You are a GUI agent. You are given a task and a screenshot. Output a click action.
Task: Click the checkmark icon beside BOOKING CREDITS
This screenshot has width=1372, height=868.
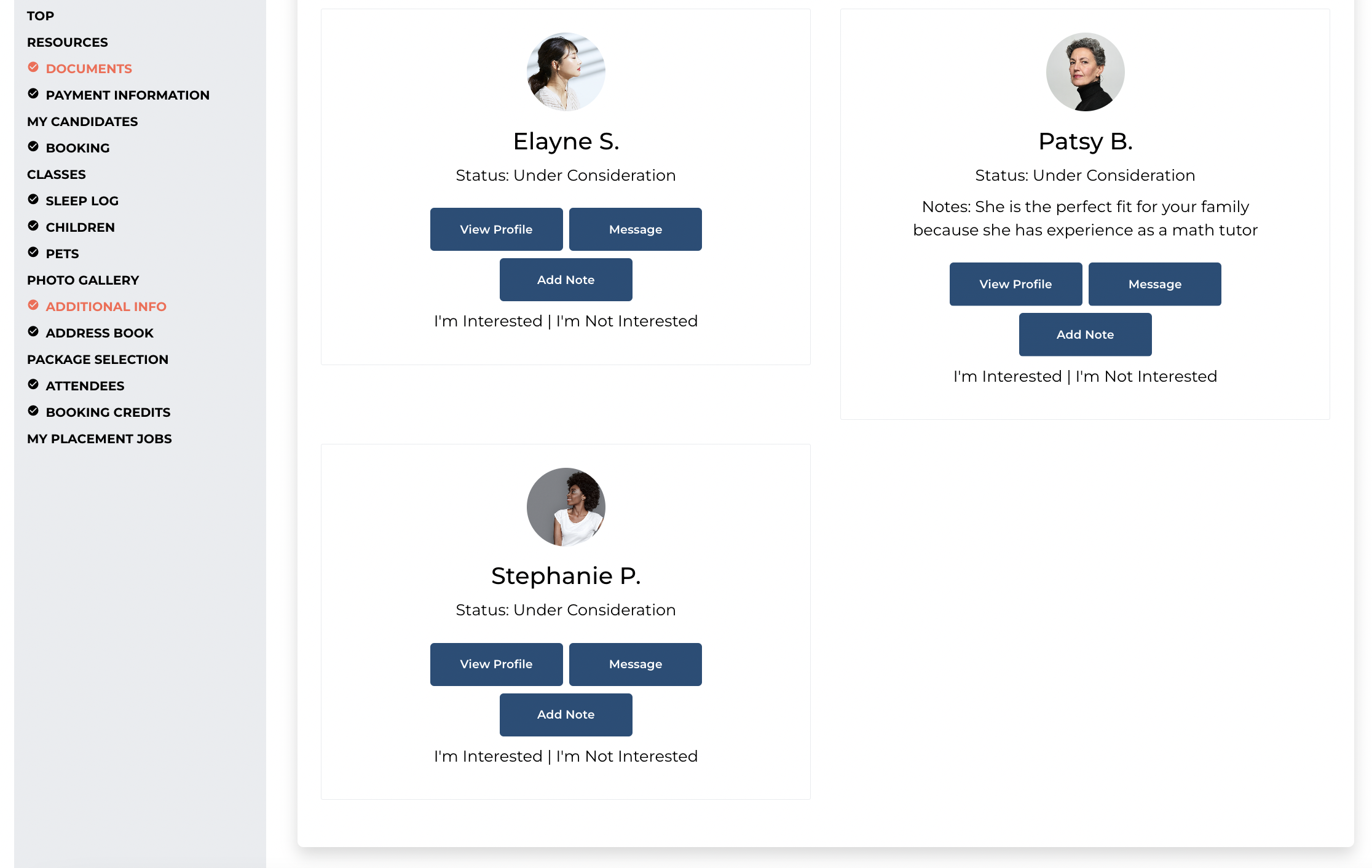(x=34, y=411)
